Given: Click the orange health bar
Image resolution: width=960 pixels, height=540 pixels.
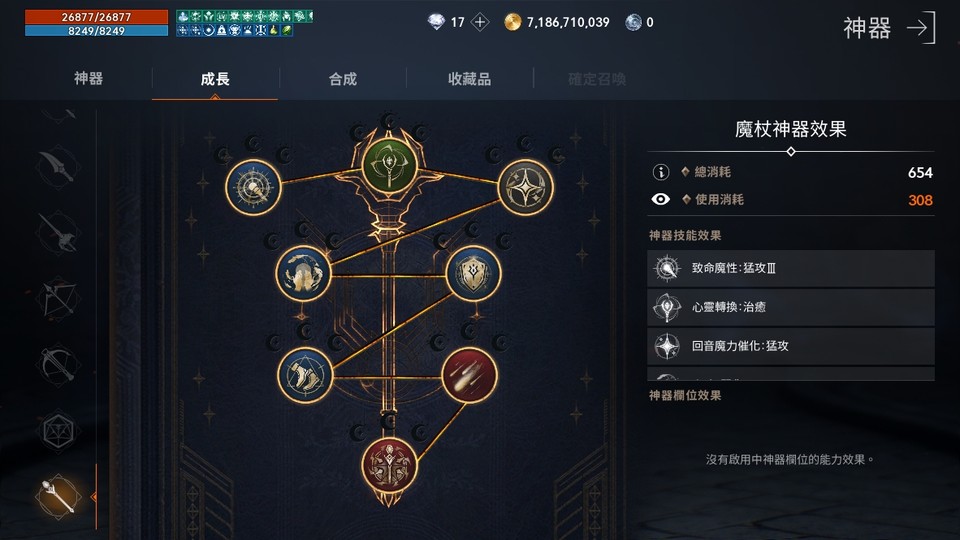Looking at the screenshot, I should (x=96, y=17).
